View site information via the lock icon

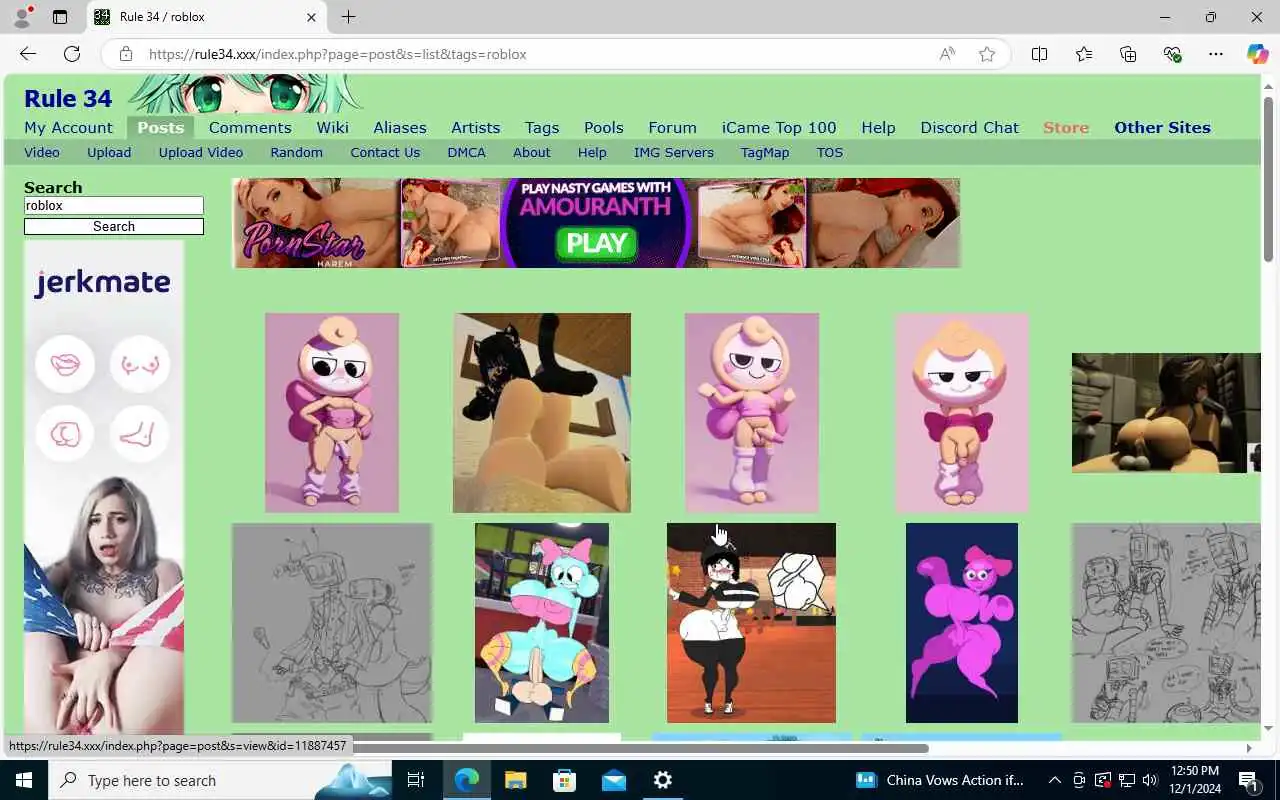(126, 54)
